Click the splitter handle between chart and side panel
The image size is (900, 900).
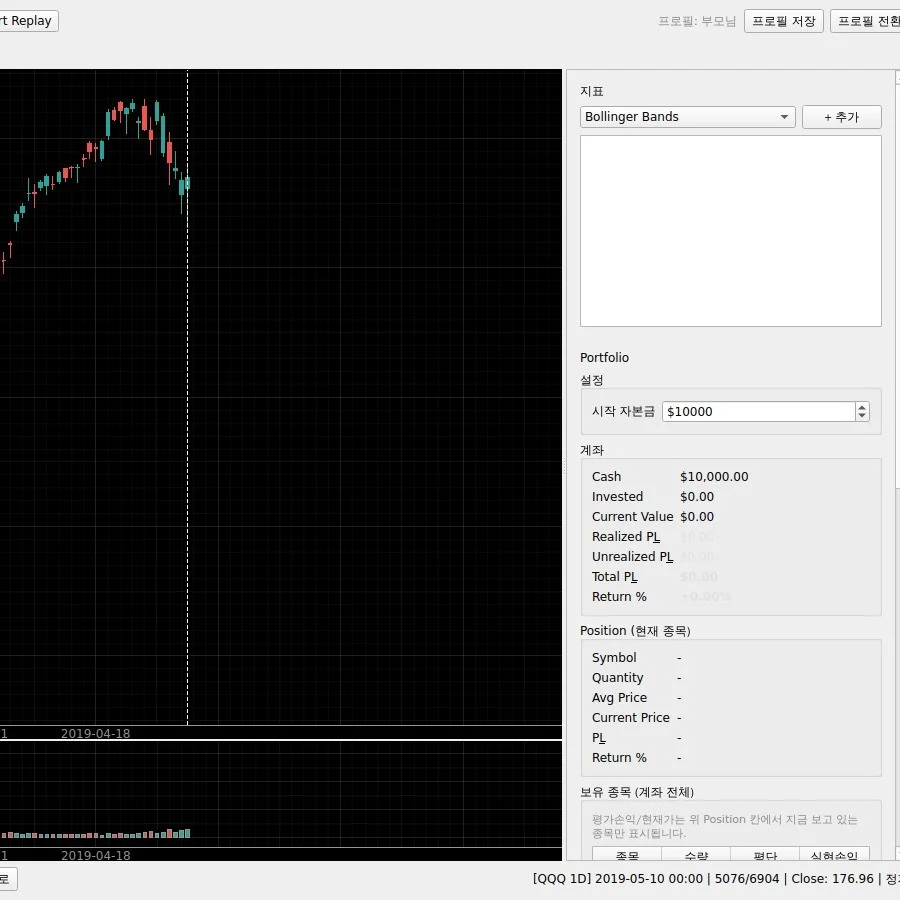click(564, 465)
